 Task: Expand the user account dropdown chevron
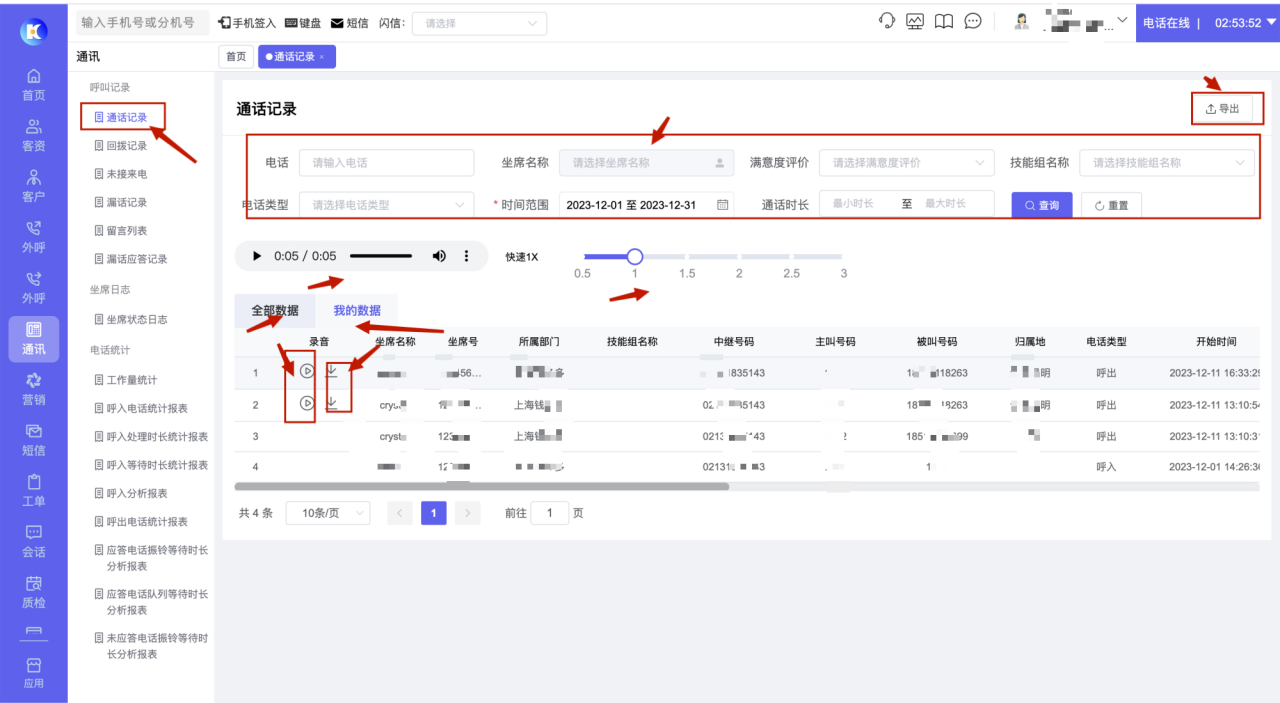[1122, 20]
